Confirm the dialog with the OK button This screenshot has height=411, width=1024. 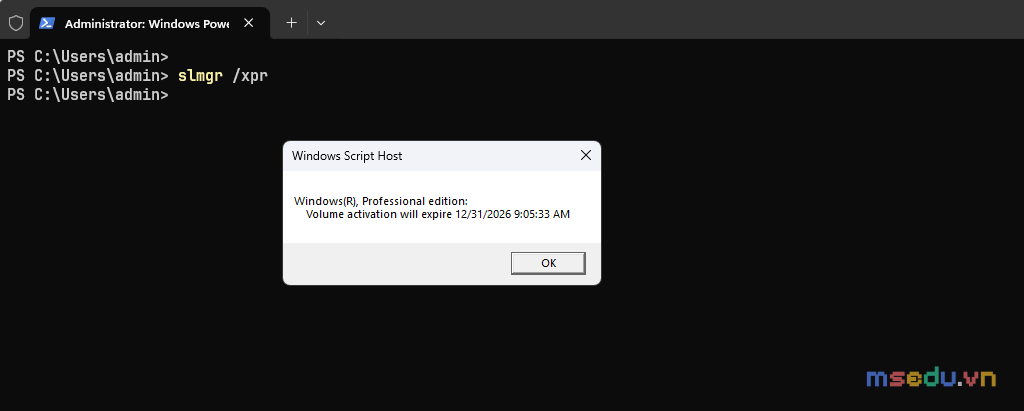point(549,263)
